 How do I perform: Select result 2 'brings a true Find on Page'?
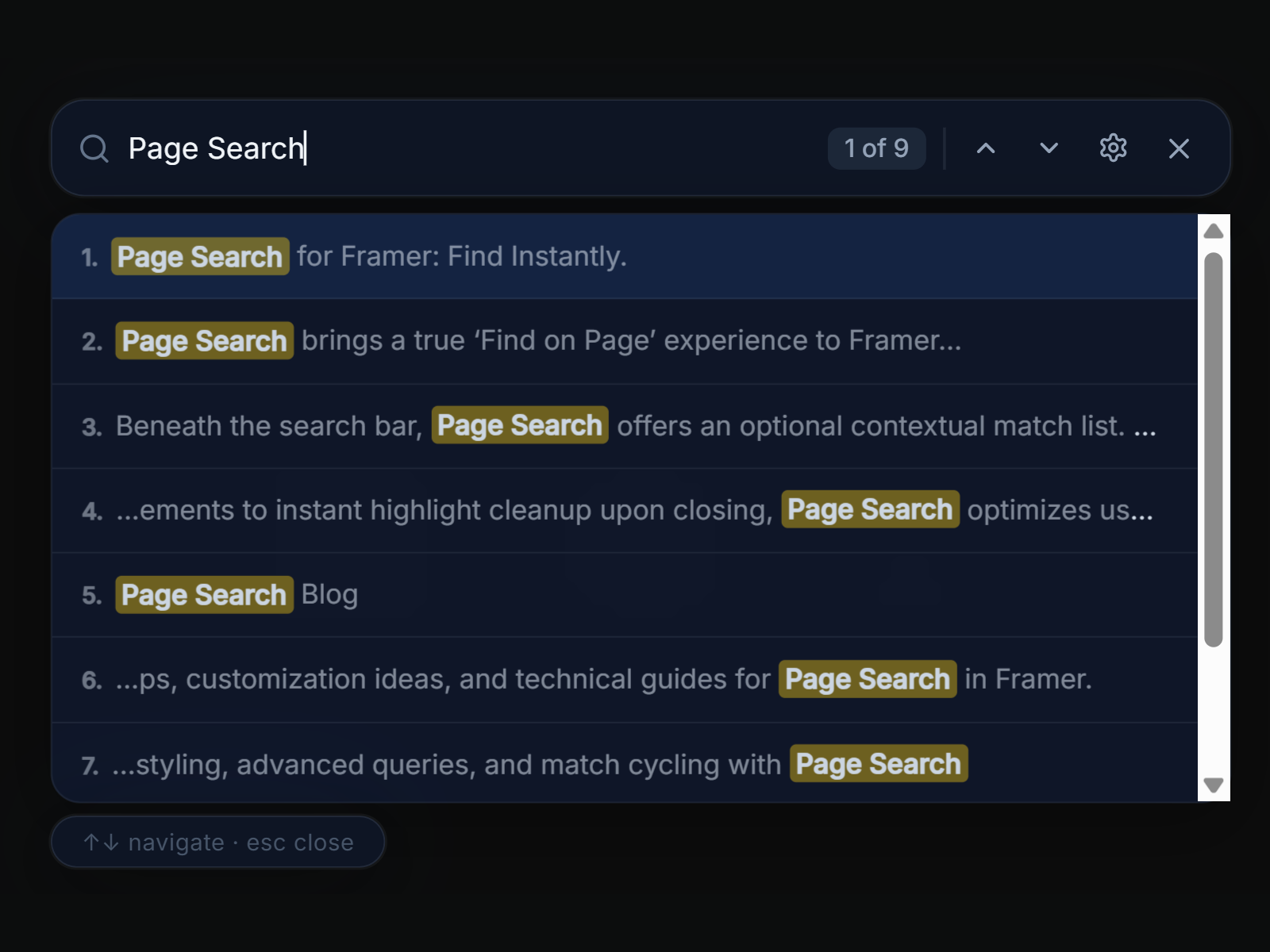point(625,341)
